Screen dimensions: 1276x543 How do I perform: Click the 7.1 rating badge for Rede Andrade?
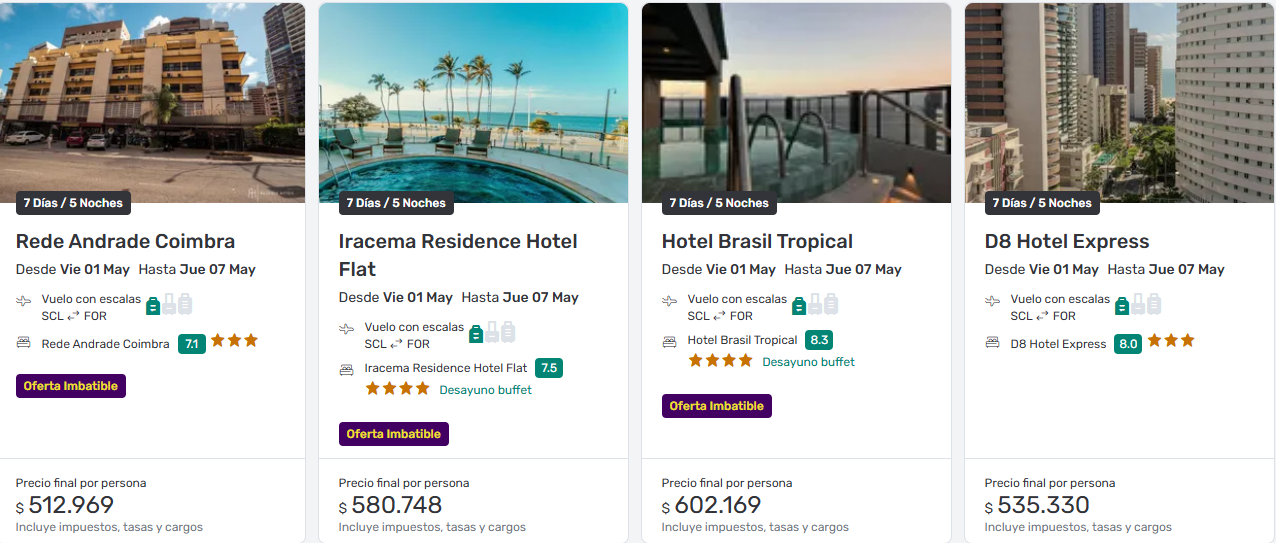[191, 343]
